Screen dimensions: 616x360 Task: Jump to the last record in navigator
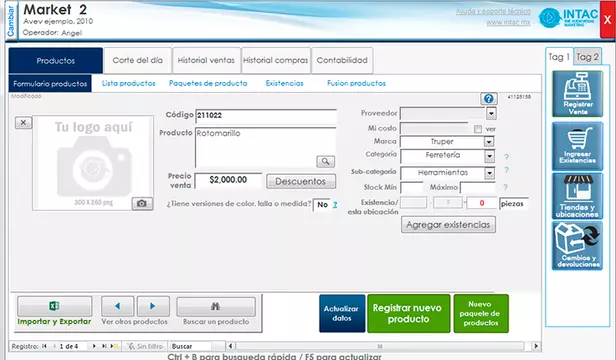coord(104,346)
